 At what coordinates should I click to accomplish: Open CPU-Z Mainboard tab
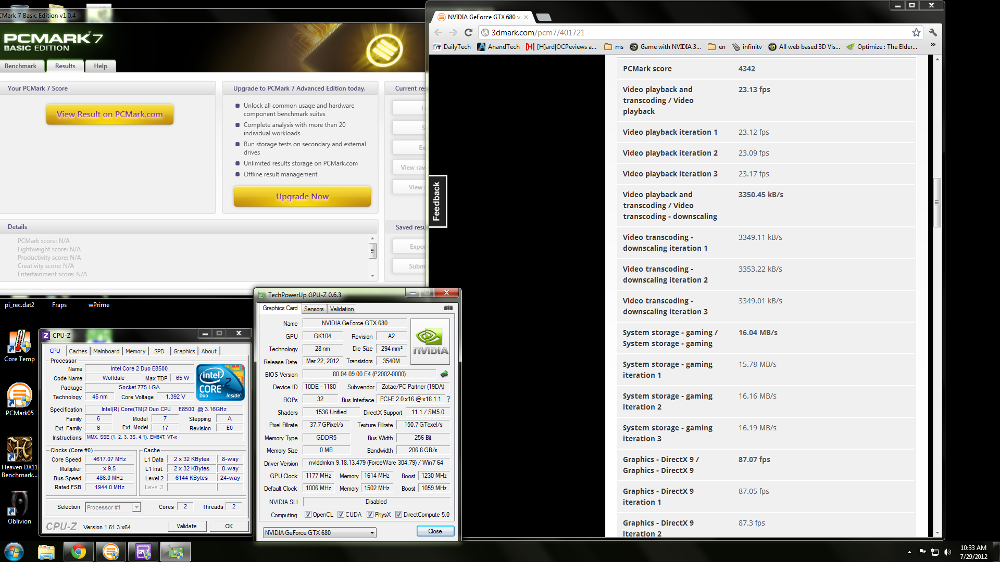point(106,351)
